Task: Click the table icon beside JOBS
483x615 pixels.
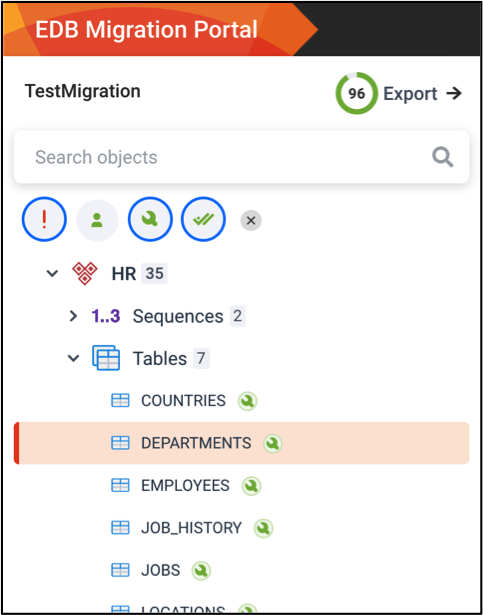Action: (120, 570)
